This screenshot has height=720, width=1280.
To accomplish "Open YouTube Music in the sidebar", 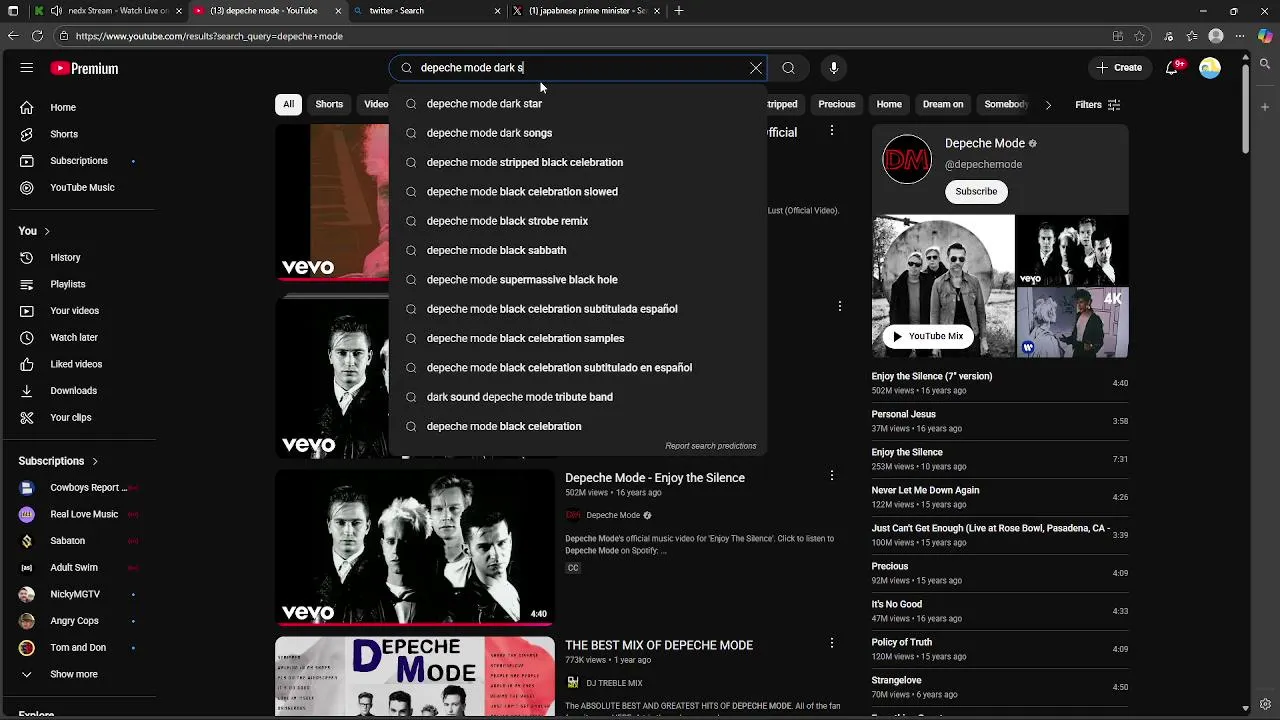I will pos(80,188).
